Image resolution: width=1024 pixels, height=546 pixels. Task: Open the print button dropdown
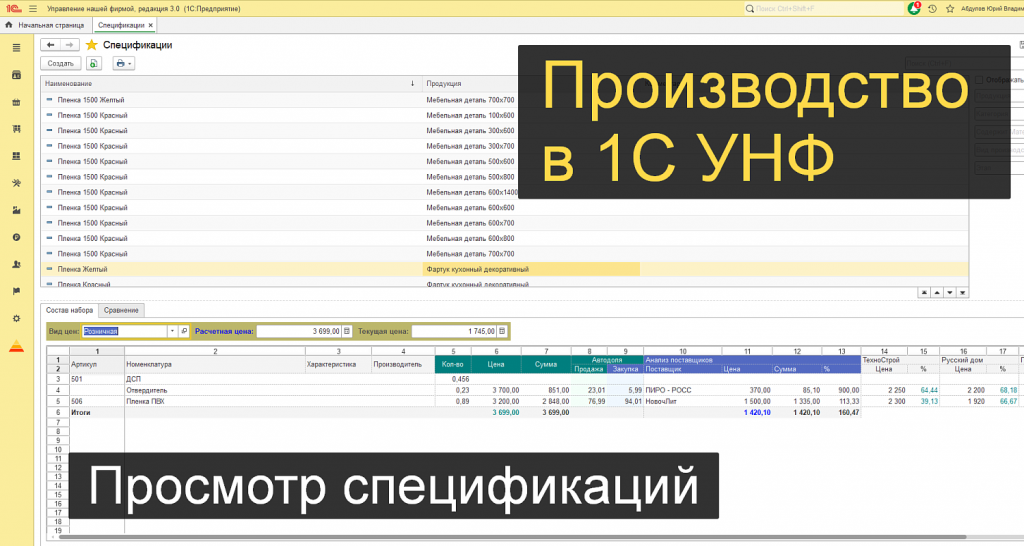(x=123, y=63)
